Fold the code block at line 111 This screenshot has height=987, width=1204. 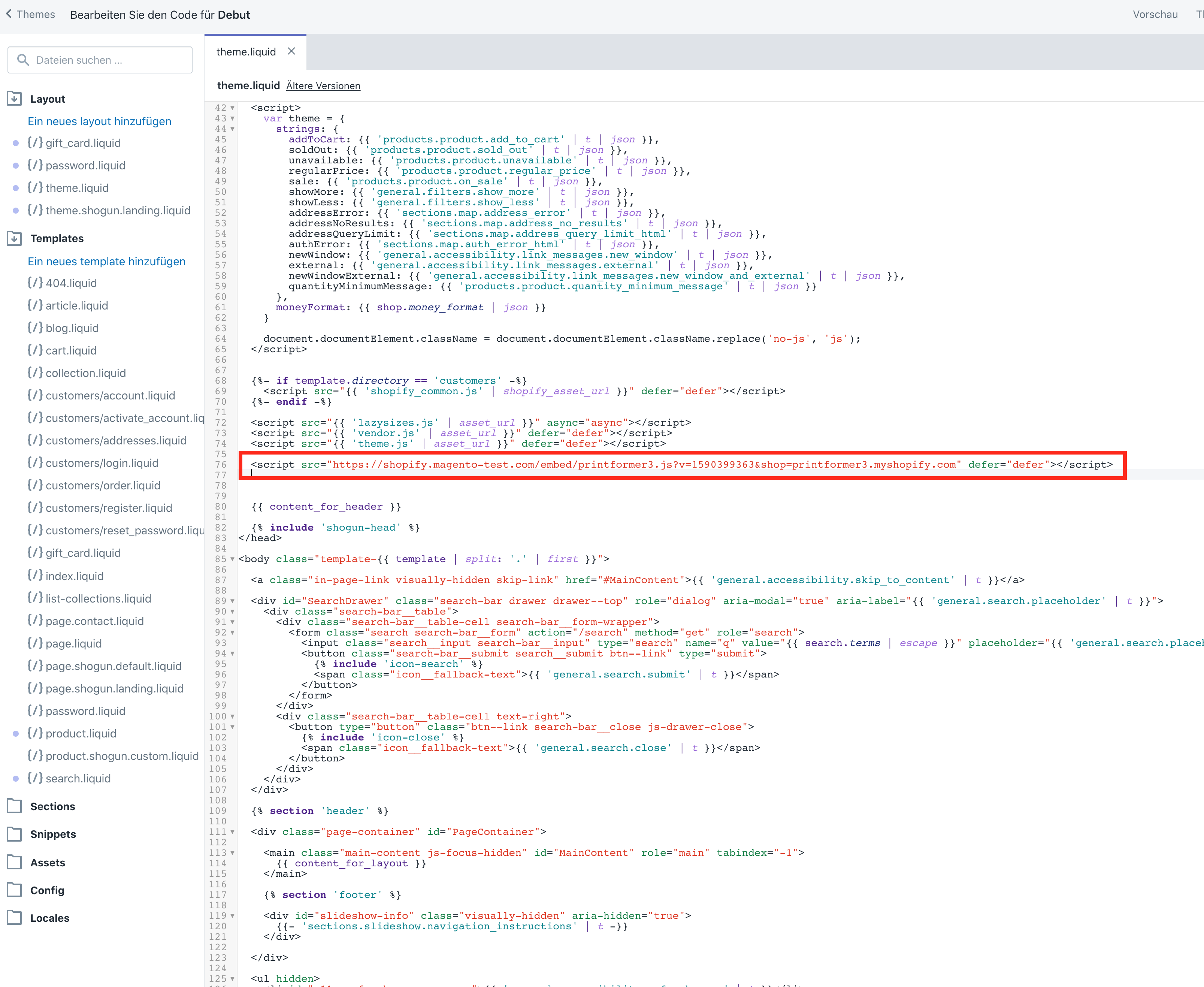pyautogui.click(x=233, y=832)
